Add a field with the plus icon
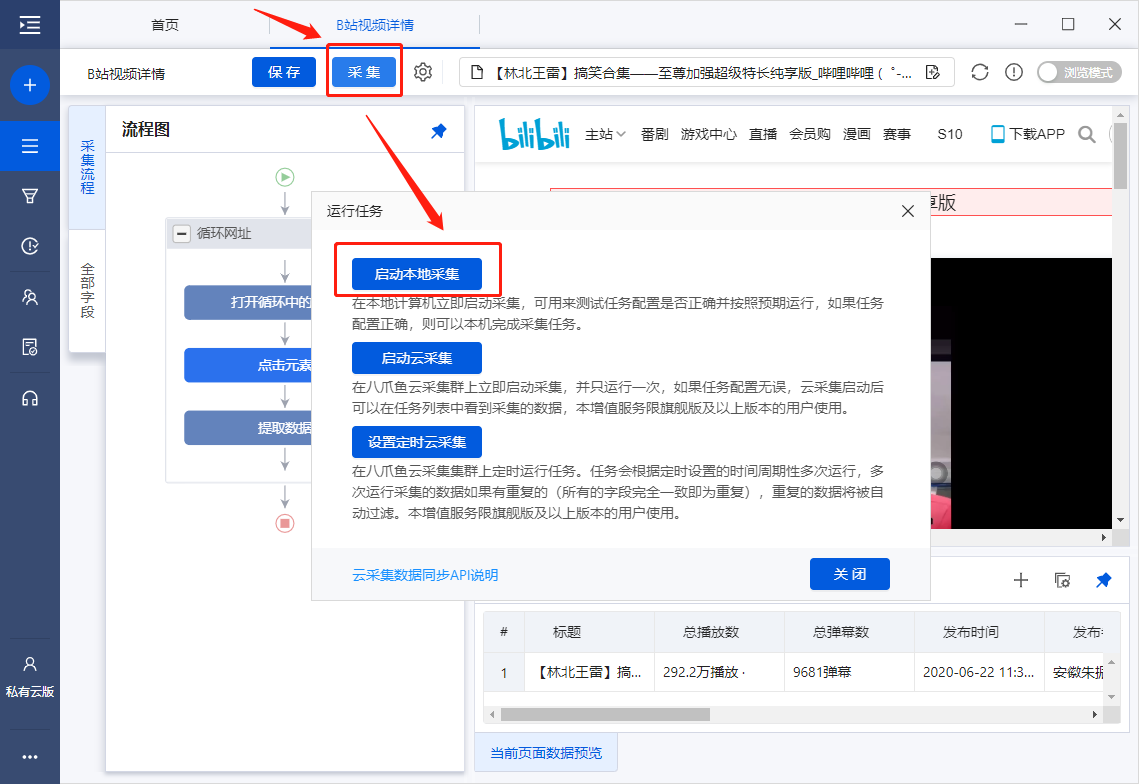 [x=1021, y=580]
